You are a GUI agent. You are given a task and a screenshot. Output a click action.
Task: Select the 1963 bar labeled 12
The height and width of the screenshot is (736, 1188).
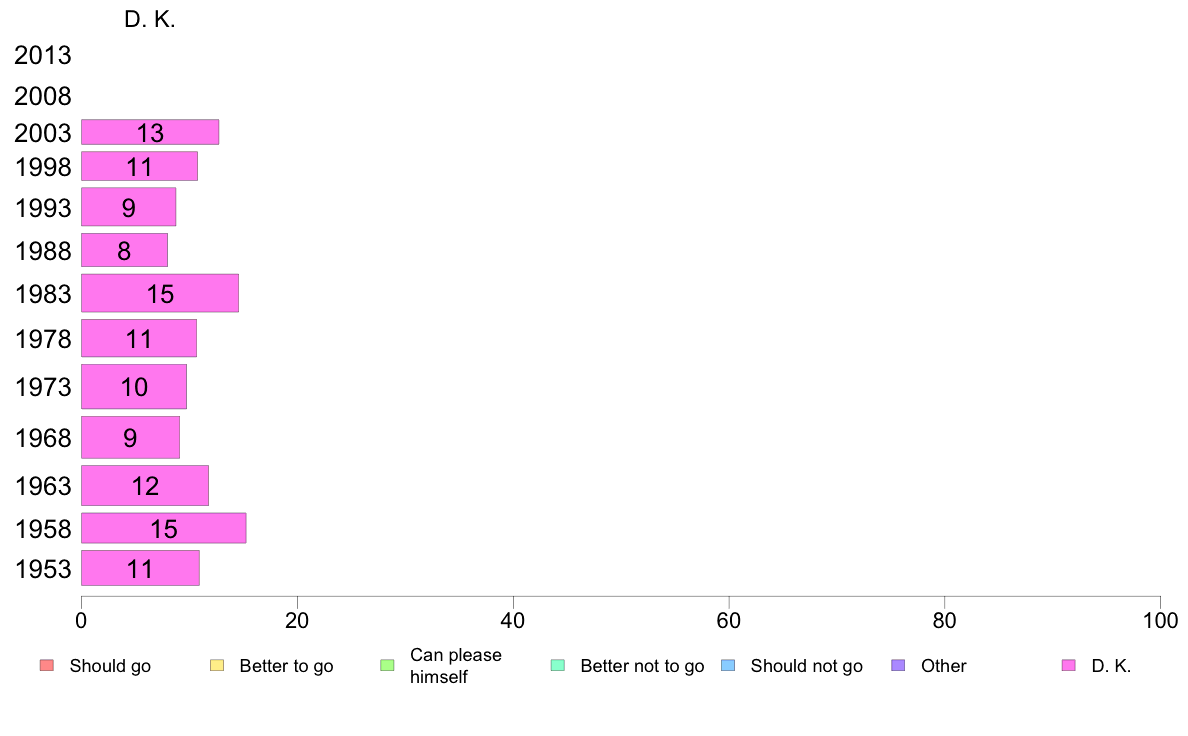[145, 486]
